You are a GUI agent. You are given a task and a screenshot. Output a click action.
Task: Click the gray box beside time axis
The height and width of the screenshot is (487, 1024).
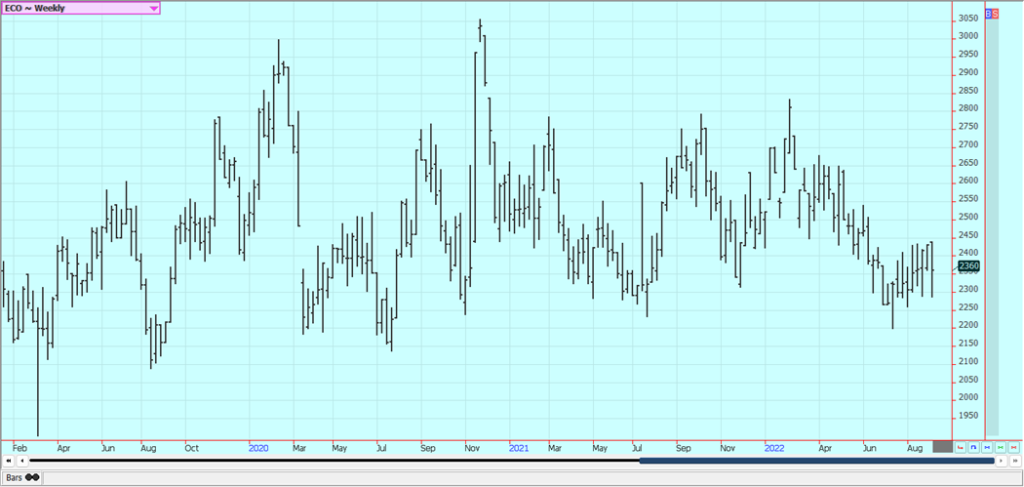click(x=942, y=447)
